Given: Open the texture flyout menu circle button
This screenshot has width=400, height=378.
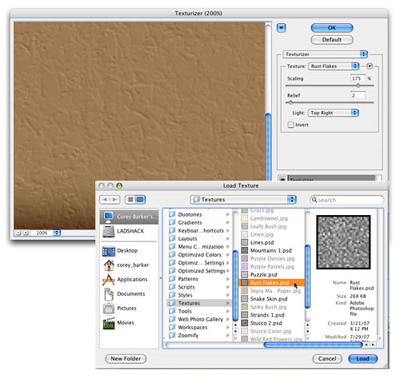Looking at the screenshot, I should [x=369, y=66].
